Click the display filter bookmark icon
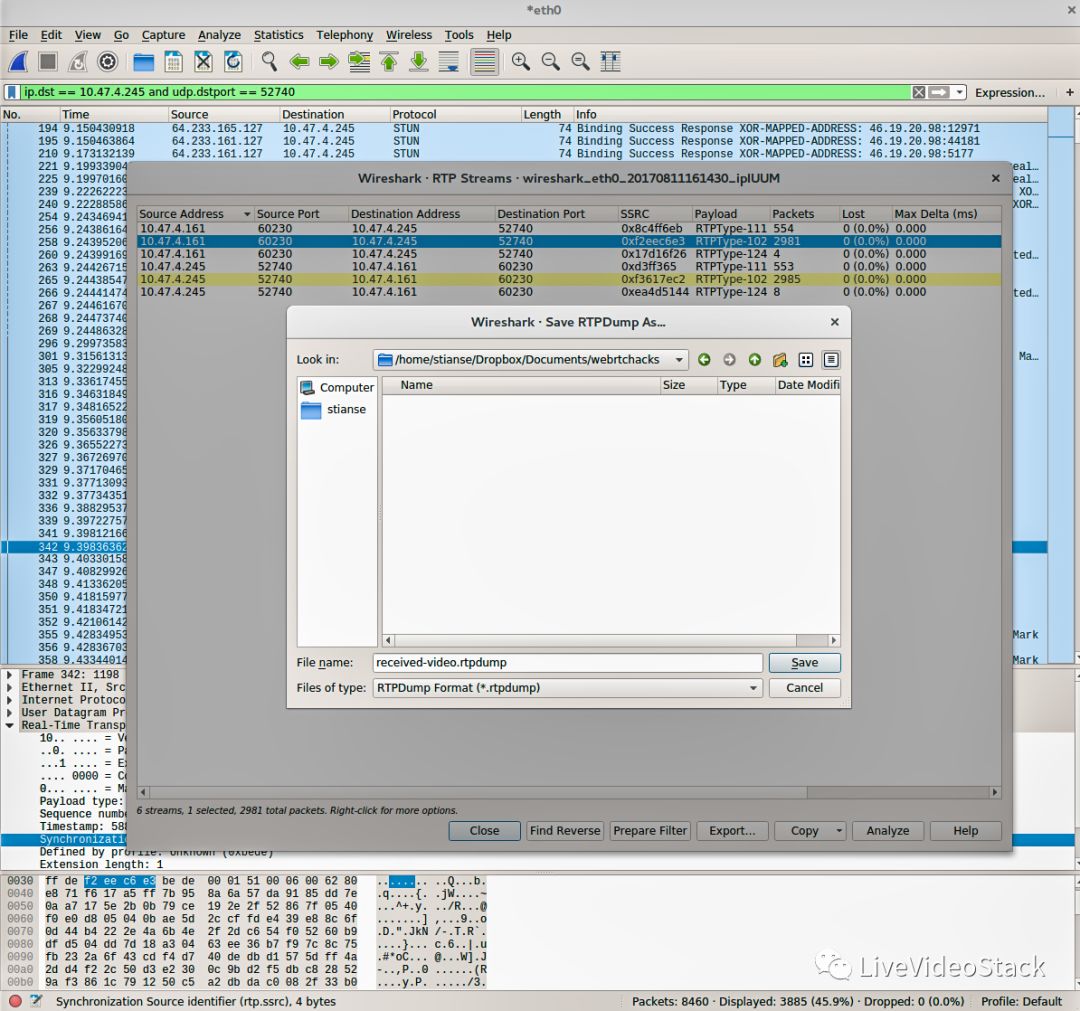1080x1011 pixels. click(12, 92)
